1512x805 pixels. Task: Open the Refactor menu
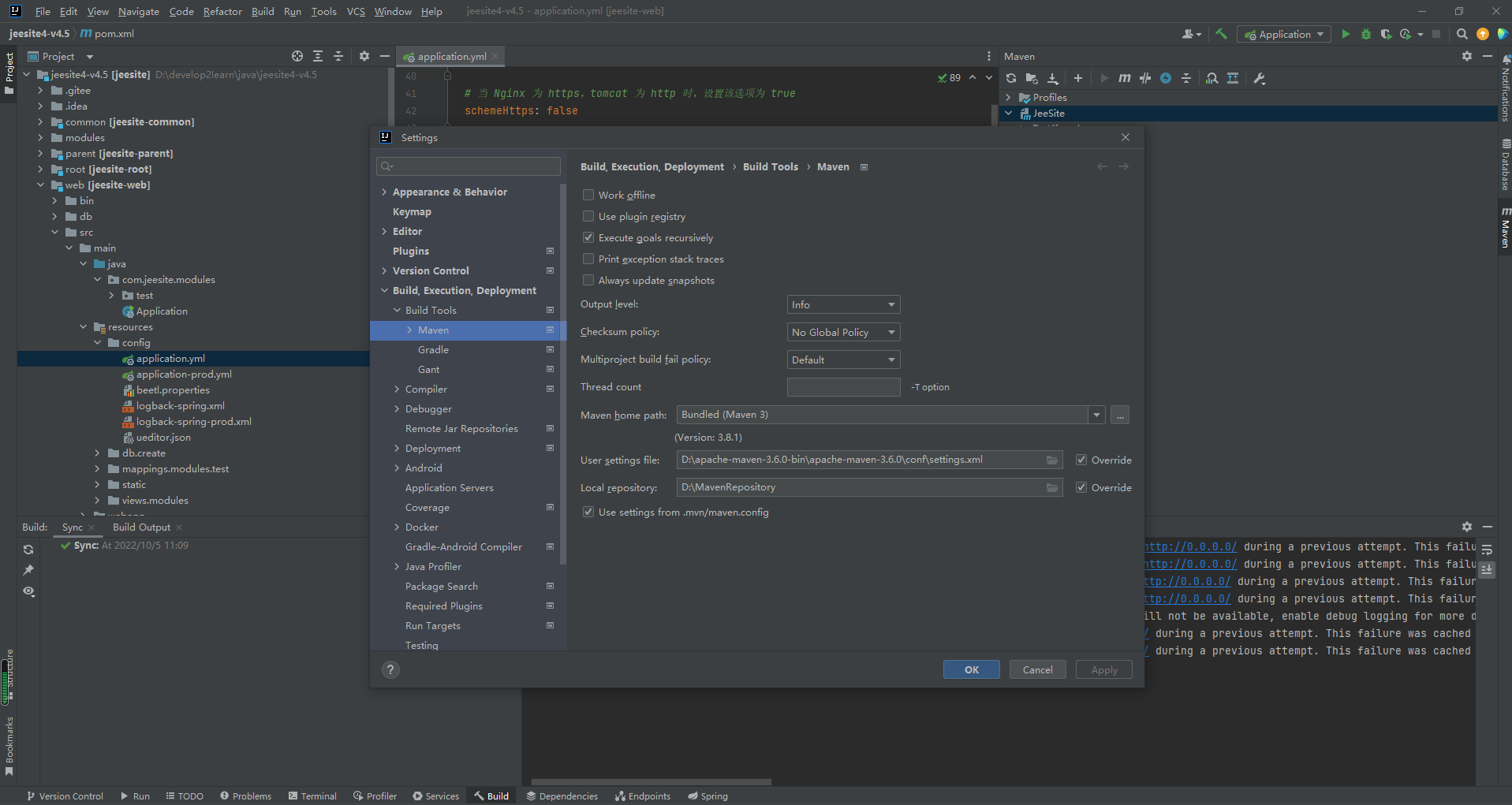pyautogui.click(x=222, y=11)
